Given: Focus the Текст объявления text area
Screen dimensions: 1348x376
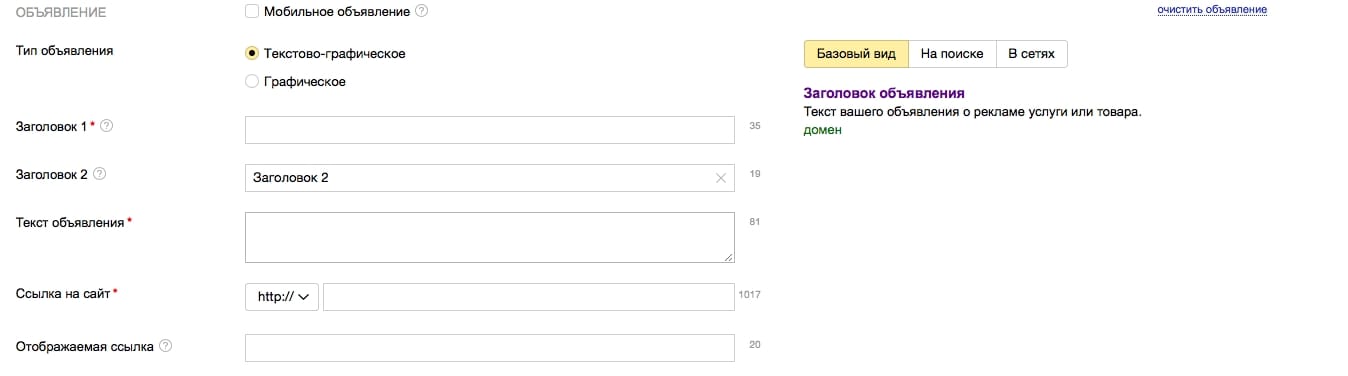Looking at the screenshot, I should pyautogui.click(x=490, y=237).
